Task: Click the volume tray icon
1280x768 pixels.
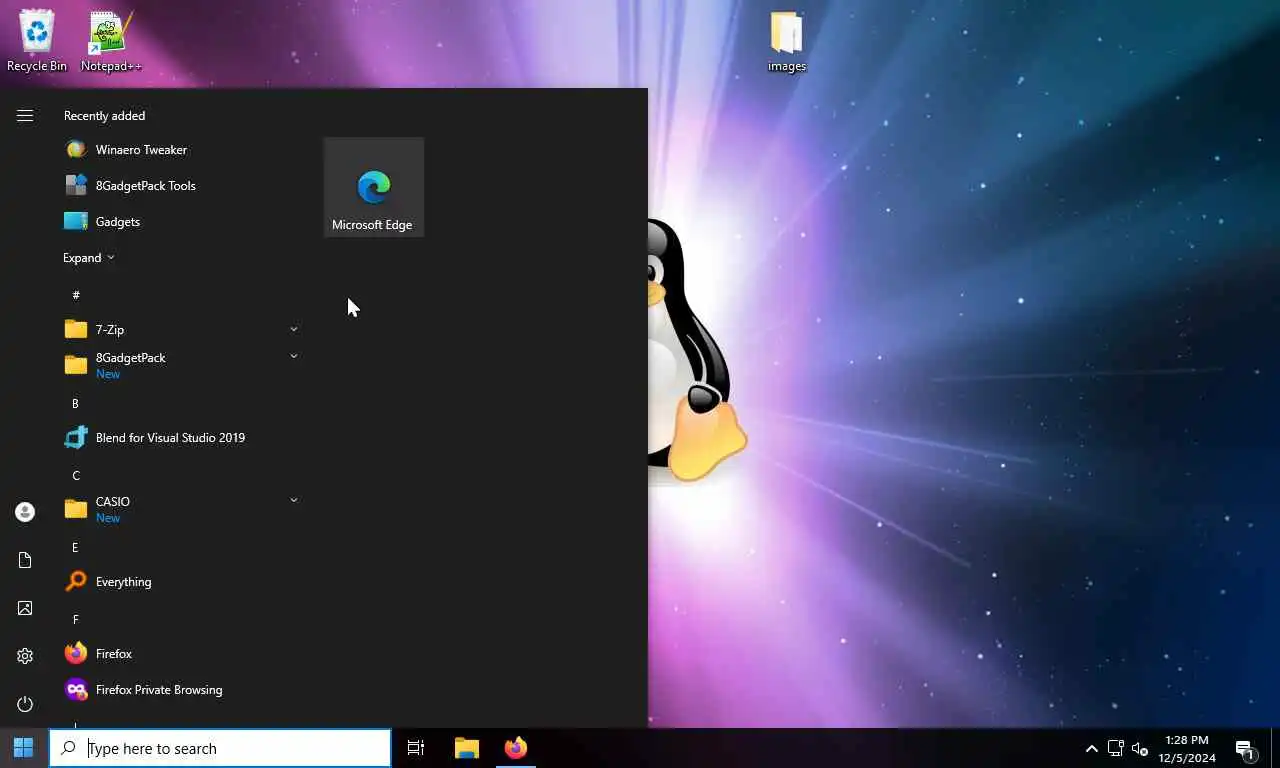Action: coord(1140,748)
